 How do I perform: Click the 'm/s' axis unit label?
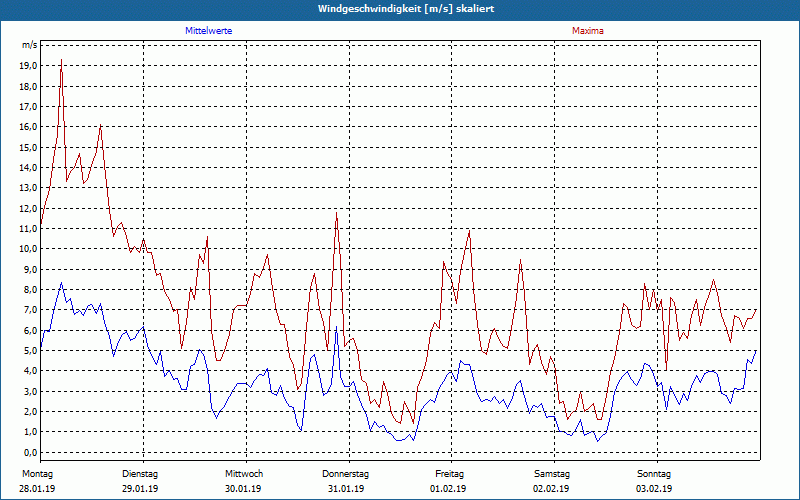29,45
